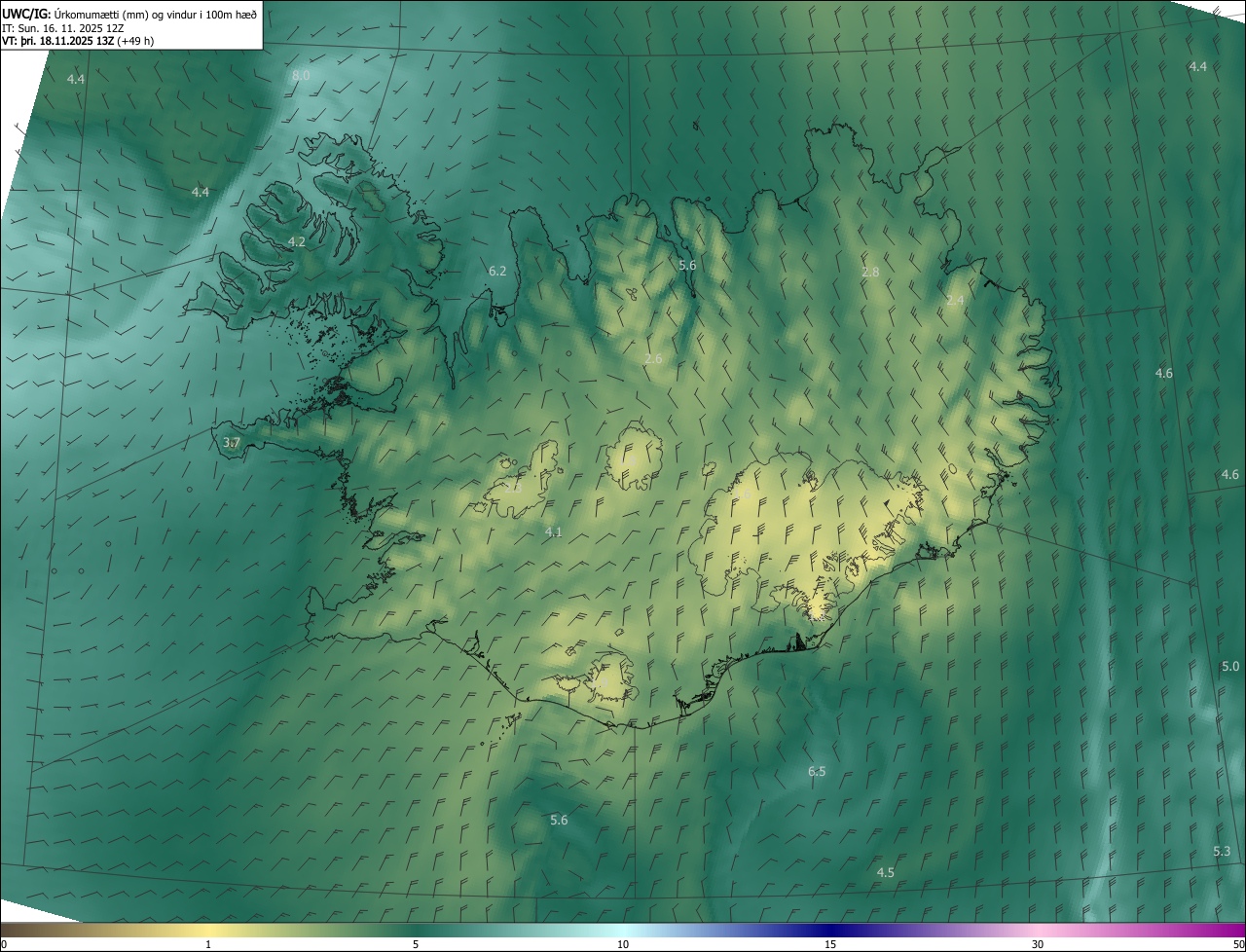
Task: Click the map value 4.5
Action: point(885,872)
